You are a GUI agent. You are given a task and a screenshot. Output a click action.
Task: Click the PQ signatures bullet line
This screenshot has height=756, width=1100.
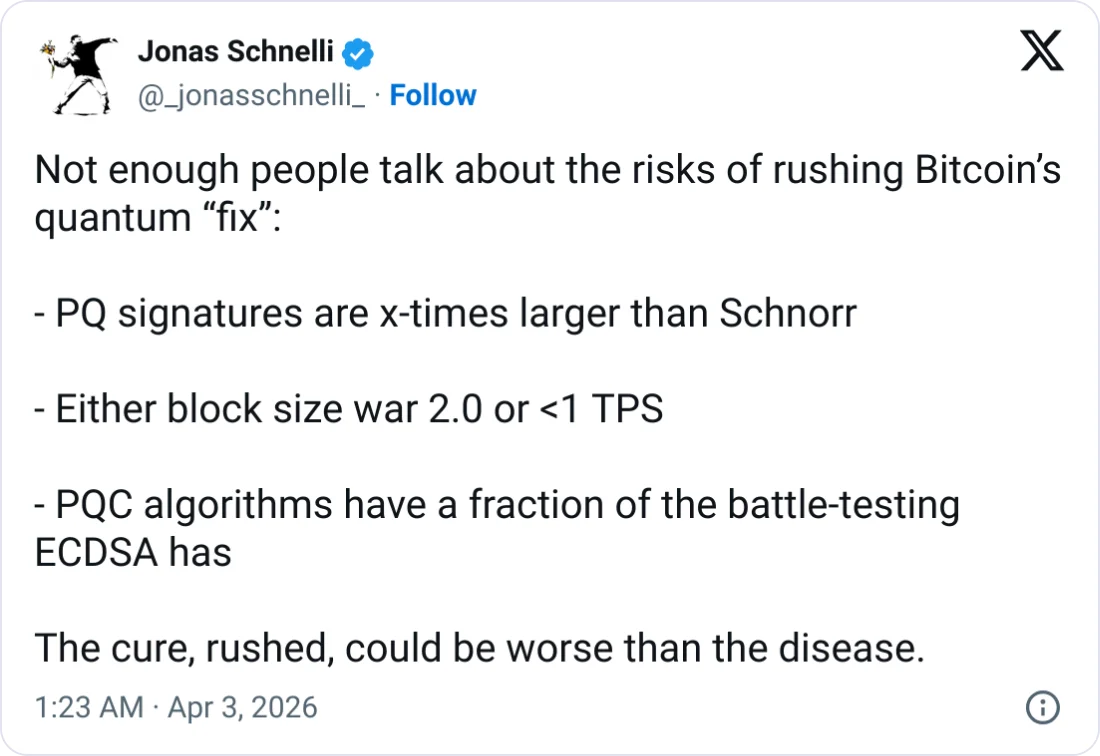[x=445, y=314]
